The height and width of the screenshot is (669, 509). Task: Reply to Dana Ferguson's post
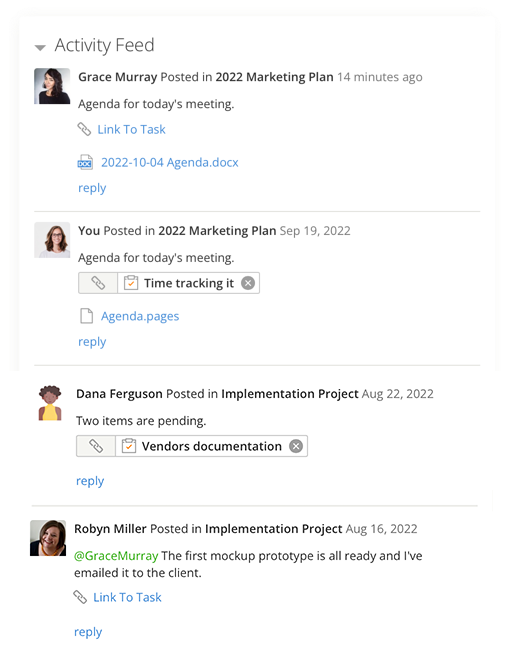click(x=90, y=481)
